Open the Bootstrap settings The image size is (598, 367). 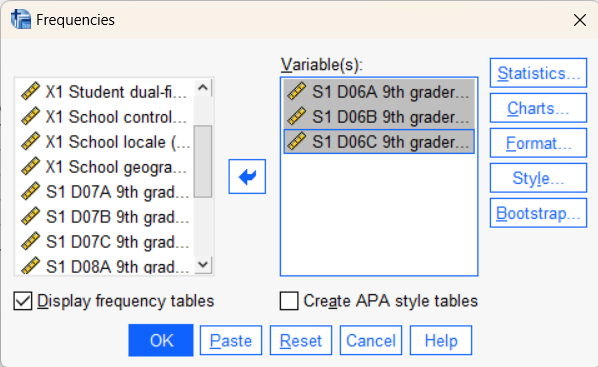click(538, 213)
